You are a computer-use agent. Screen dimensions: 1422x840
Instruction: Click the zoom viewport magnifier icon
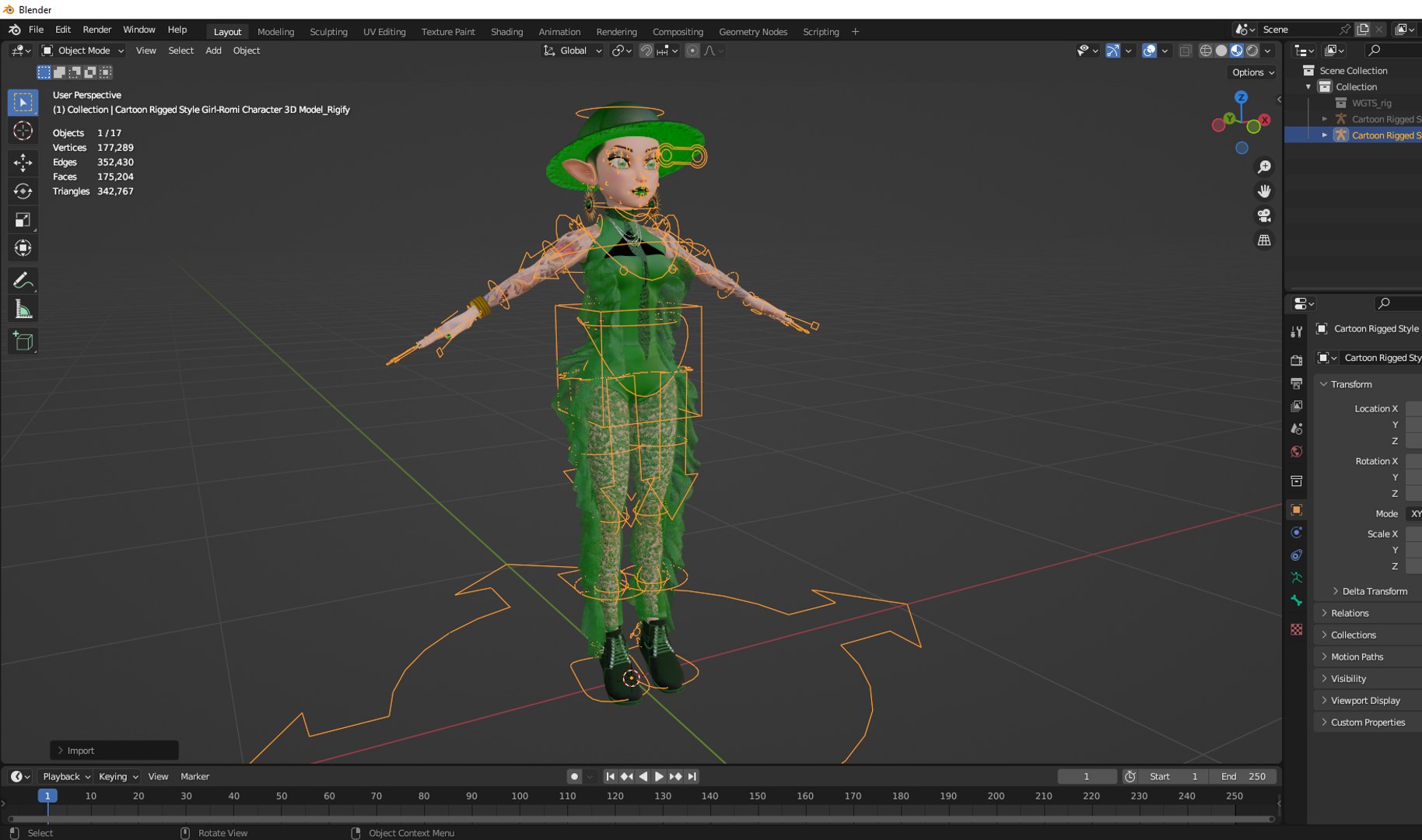point(1264,167)
